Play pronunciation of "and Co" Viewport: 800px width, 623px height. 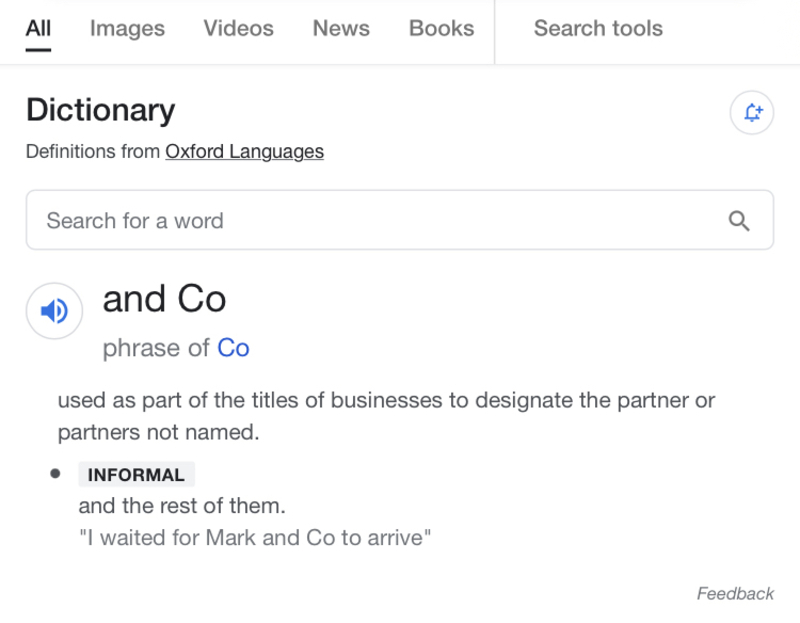click(54, 311)
